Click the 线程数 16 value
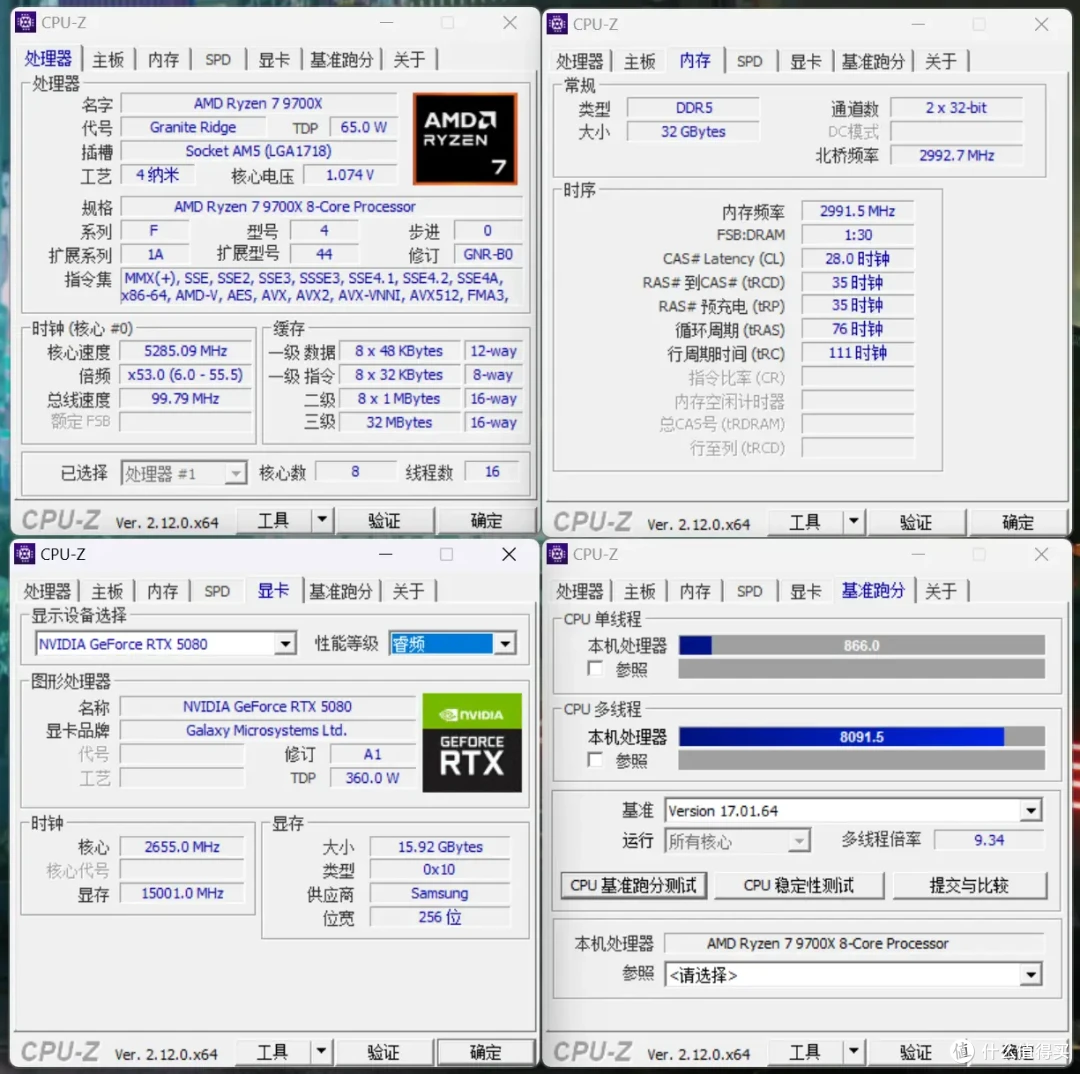 point(492,472)
